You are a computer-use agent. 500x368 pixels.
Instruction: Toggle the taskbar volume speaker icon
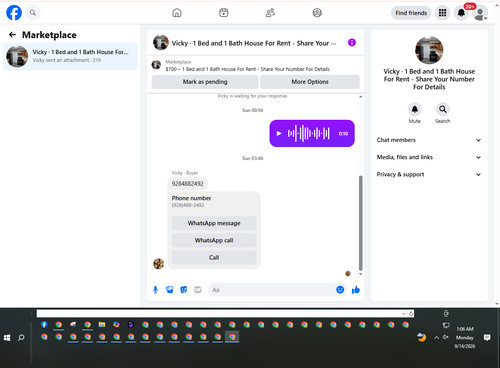pos(446,337)
